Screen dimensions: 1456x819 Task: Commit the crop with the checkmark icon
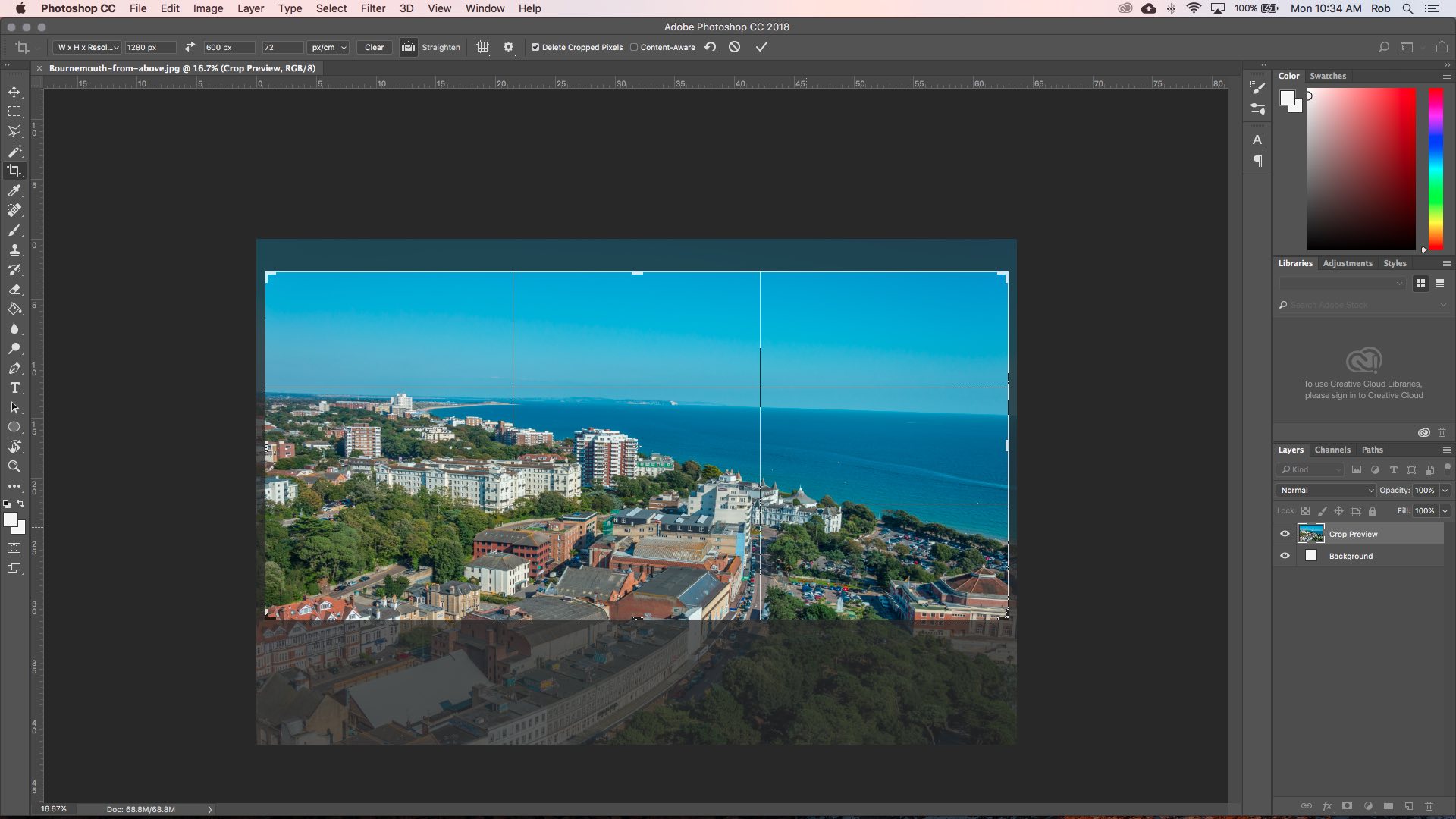(x=761, y=47)
